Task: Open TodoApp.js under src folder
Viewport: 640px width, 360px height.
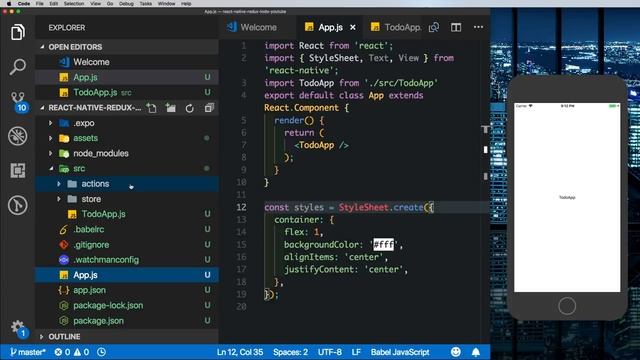Action: coord(127,214)
